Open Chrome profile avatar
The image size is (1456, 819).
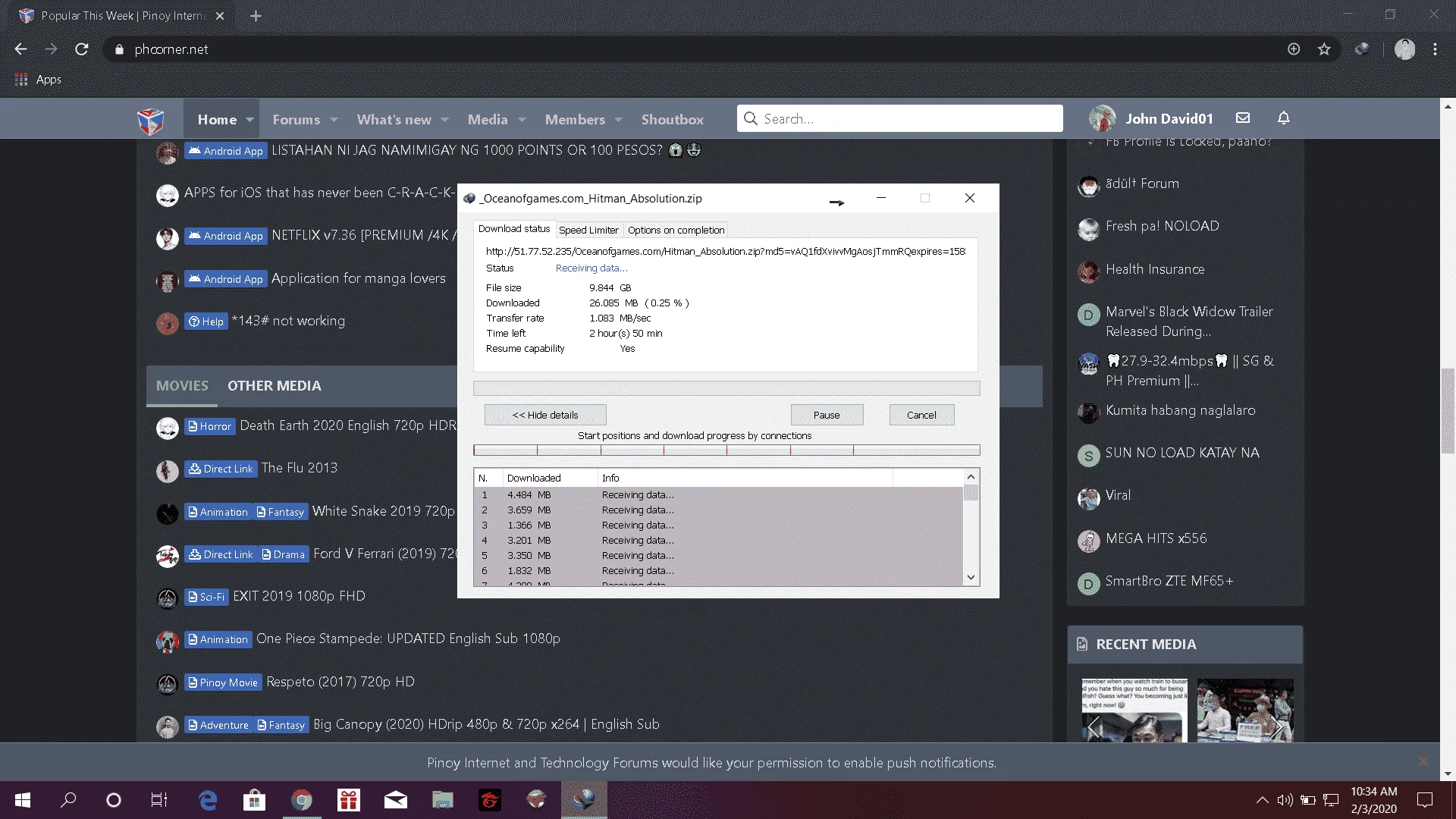[1404, 49]
